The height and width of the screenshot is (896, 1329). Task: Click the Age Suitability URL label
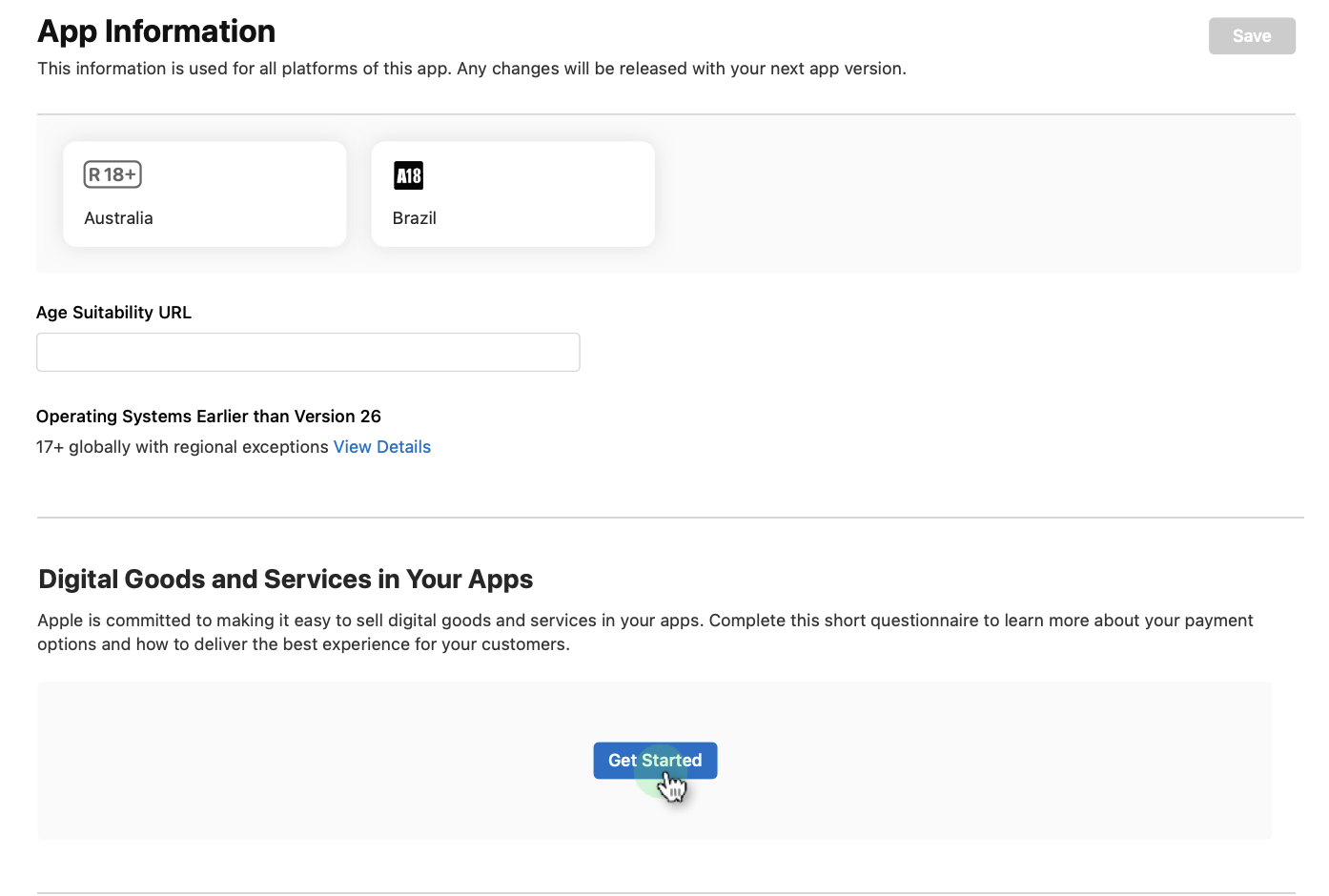pyautogui.click(x=113, y=313)
